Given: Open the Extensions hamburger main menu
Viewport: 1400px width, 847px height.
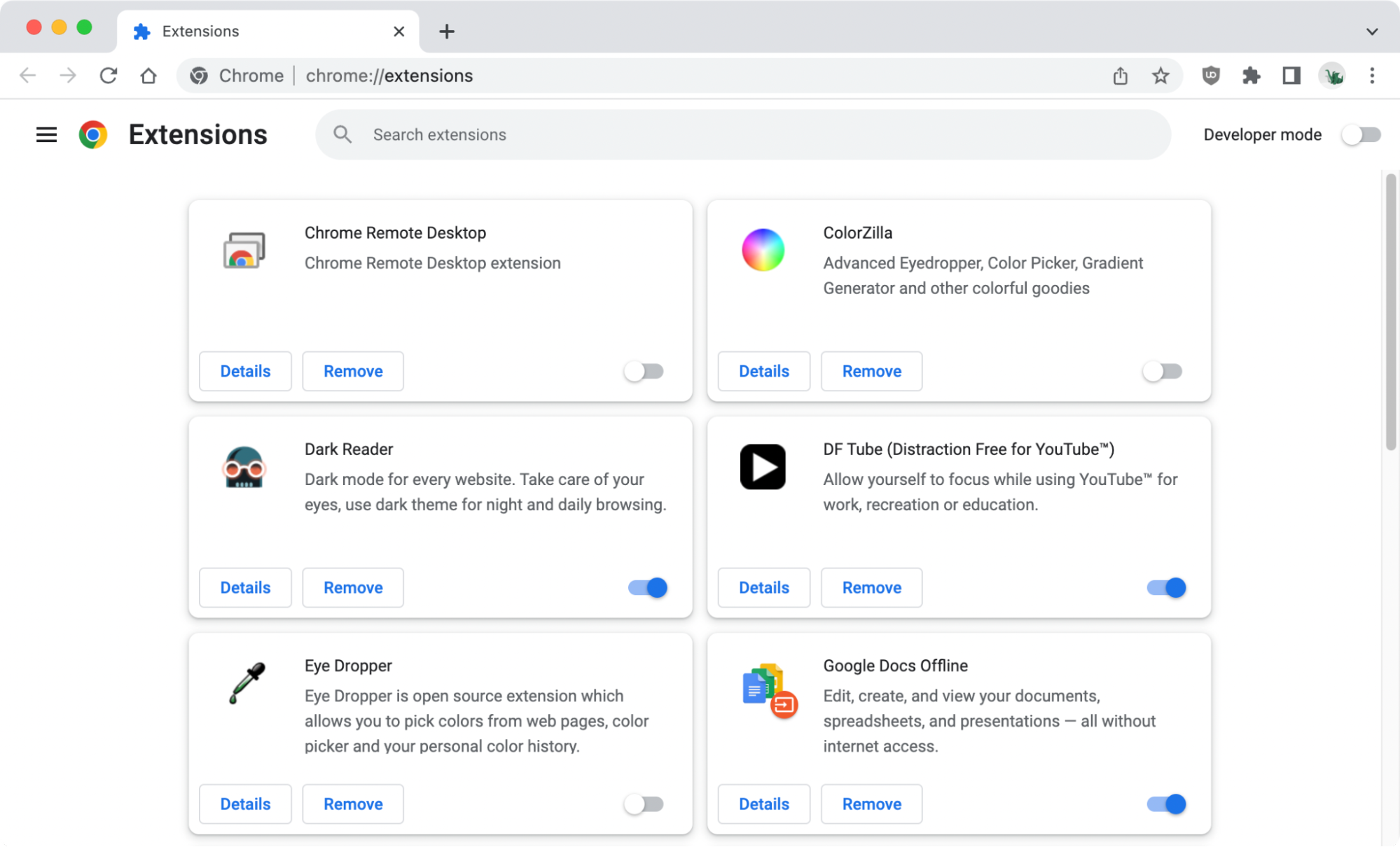Looking at the screenshot, I should [46, 134].
